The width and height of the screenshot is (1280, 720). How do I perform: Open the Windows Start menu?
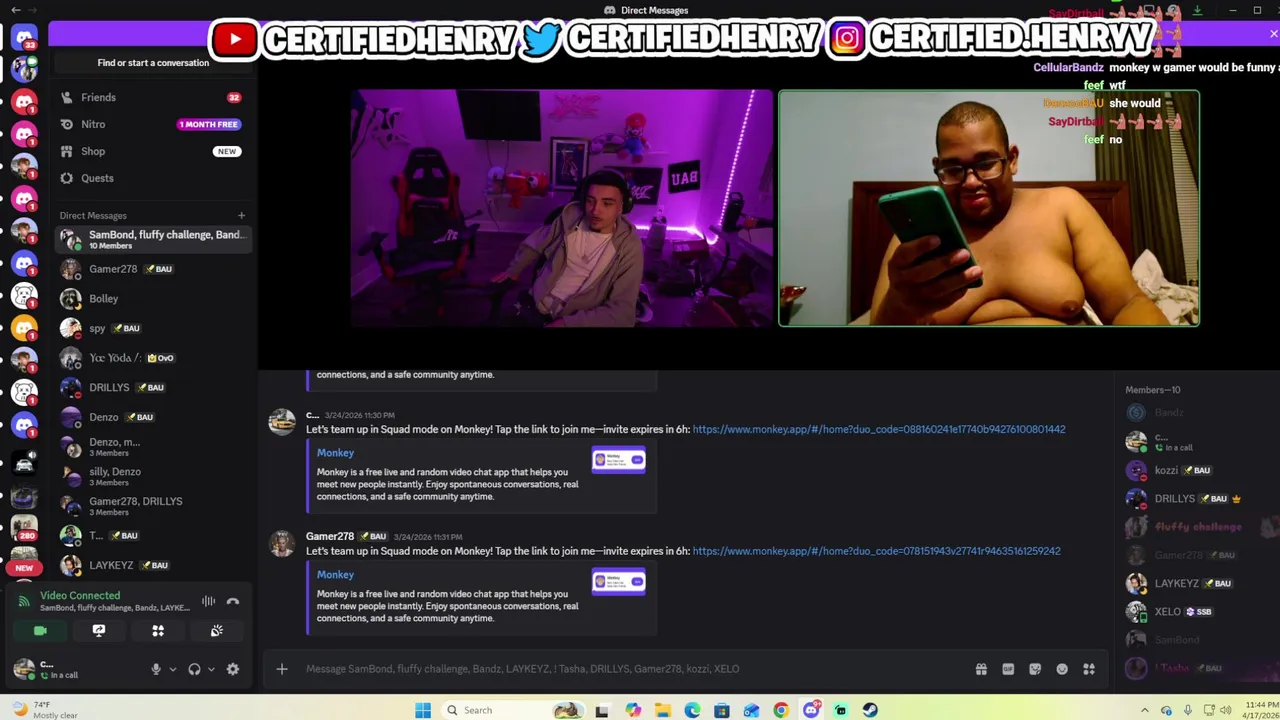tap(423, 710)
